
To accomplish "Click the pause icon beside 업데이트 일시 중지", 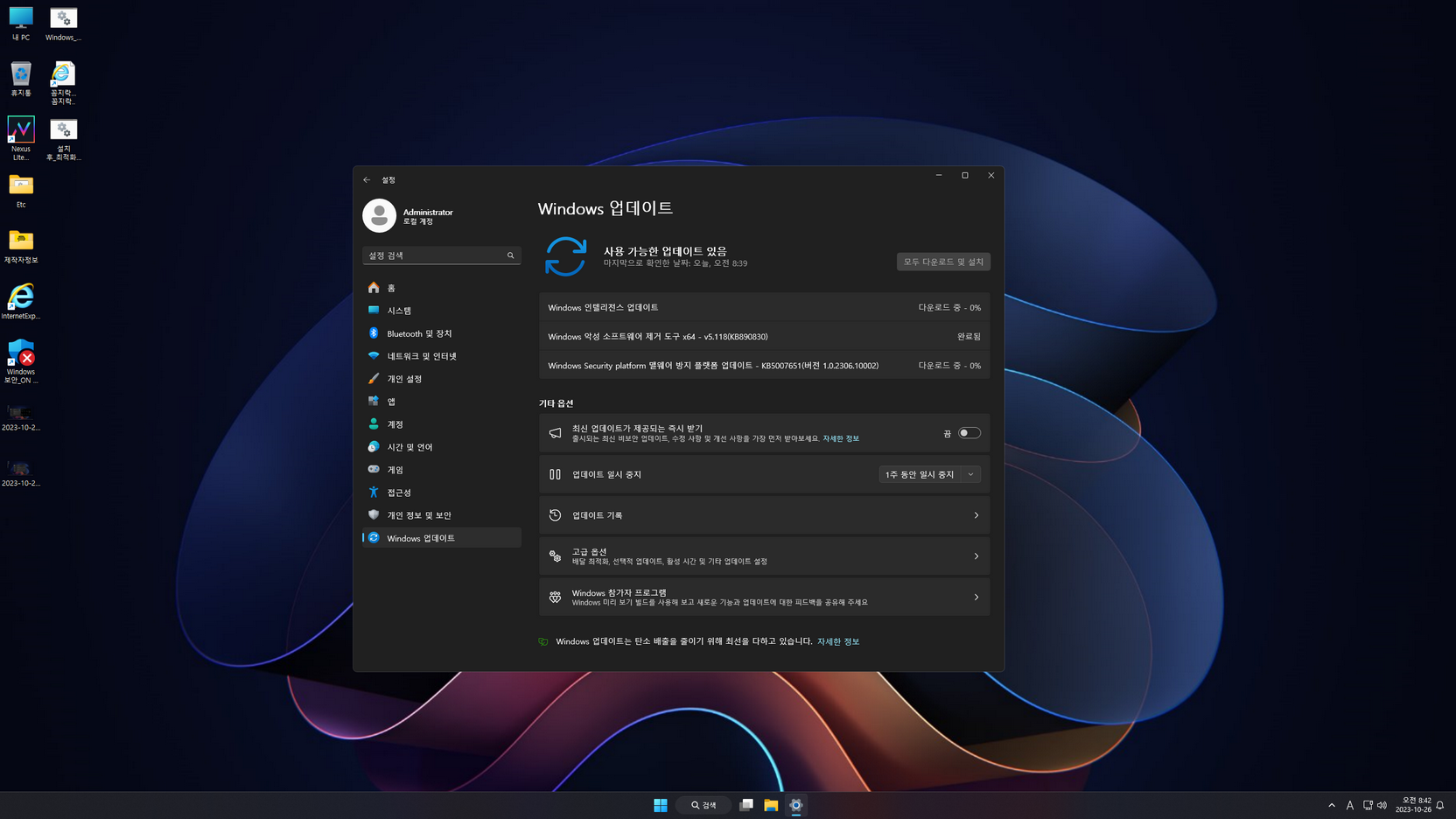I will pyautogui.click(x=555, y=474).
